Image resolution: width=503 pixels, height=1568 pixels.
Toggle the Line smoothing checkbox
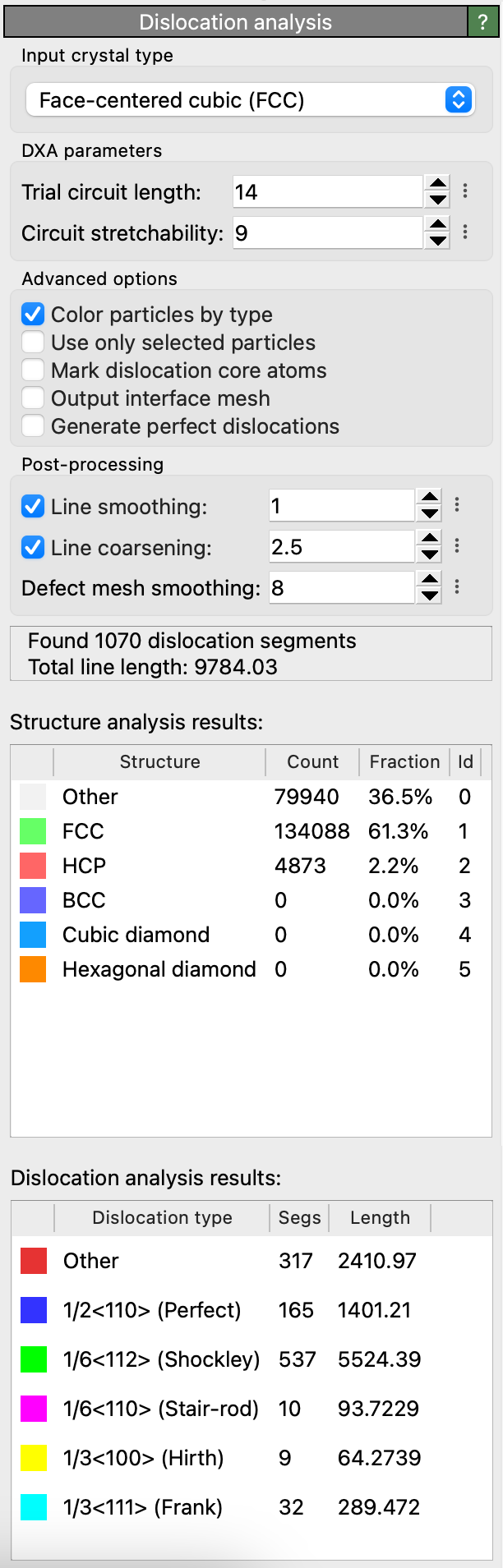click(x=33, y=507)
